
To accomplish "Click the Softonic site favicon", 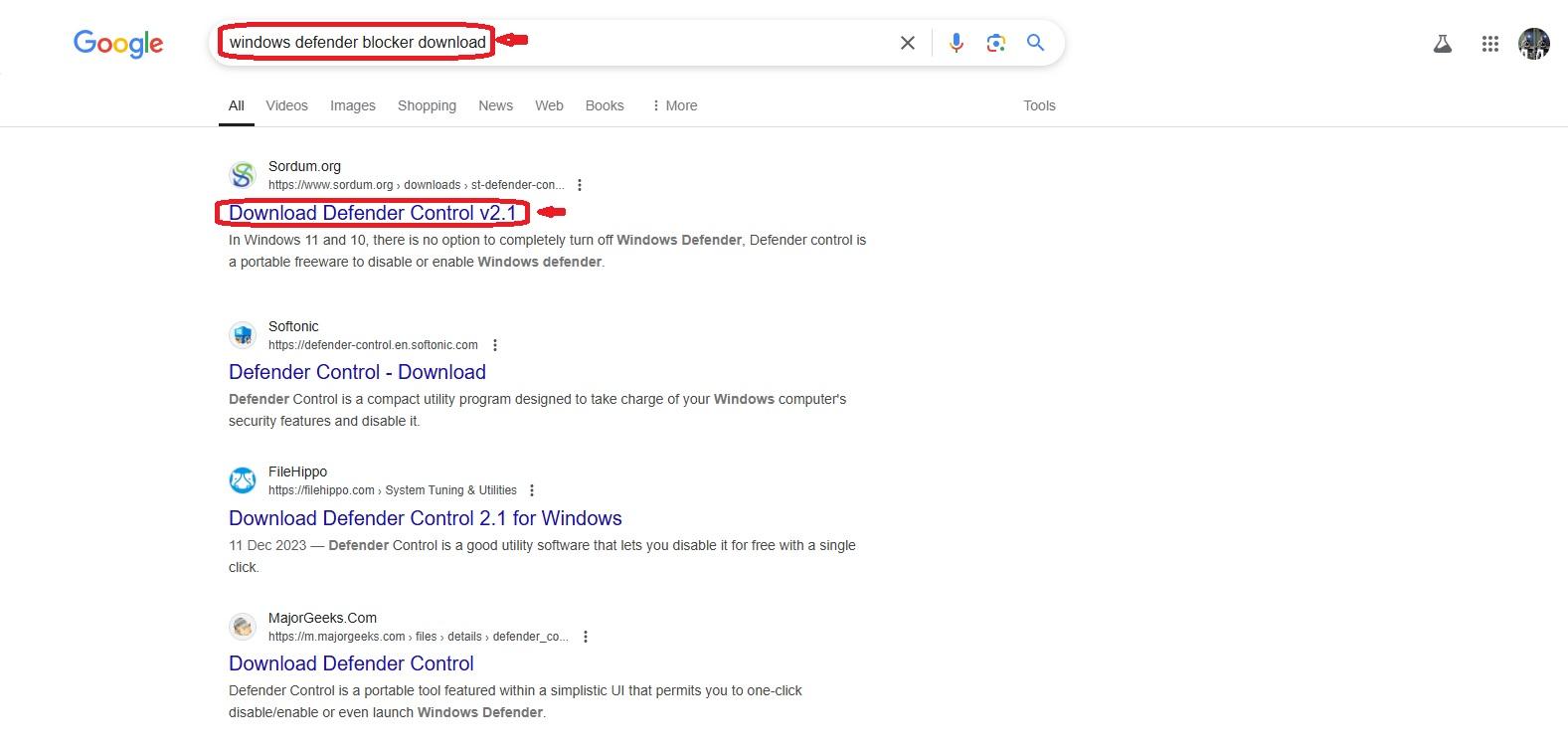I will click(243, 335).
